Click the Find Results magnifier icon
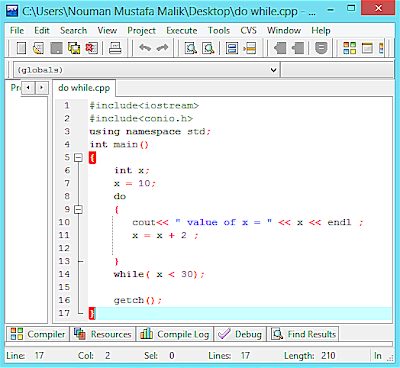Image resolution: width=400 pixels, height=368 pixels. pyautogui.click(x=277, y=334)
